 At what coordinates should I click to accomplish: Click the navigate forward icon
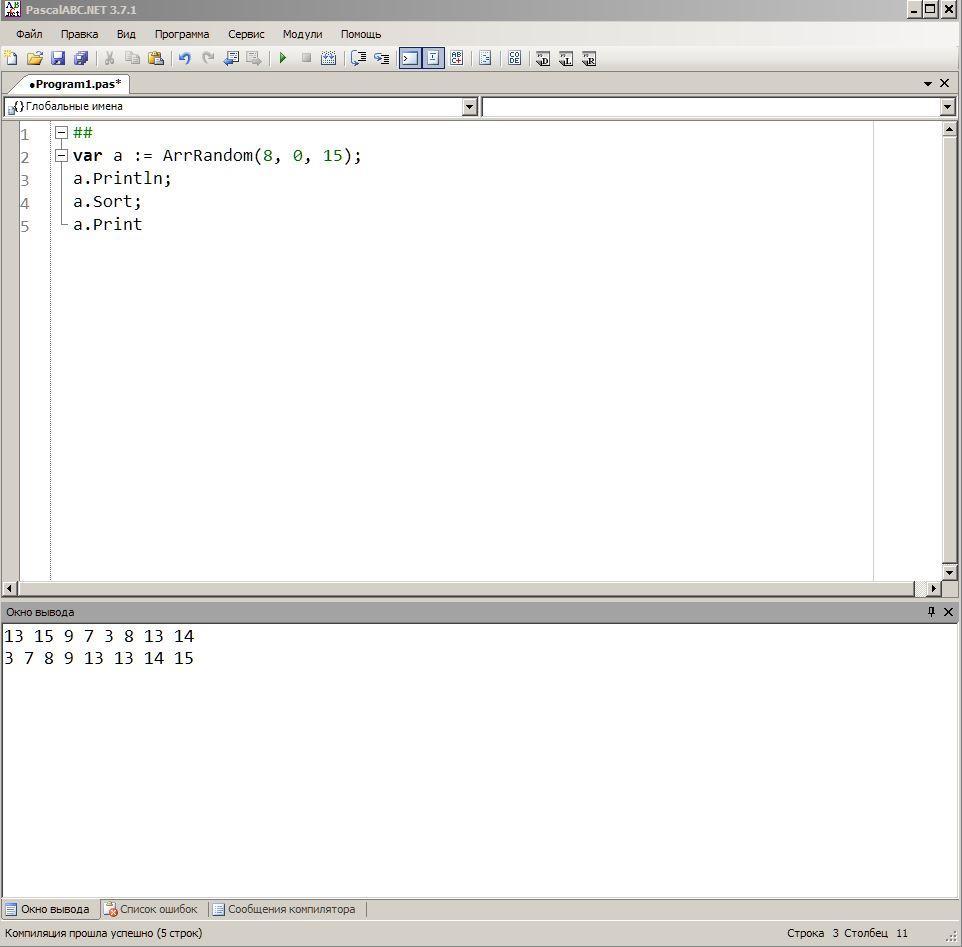[x=254, y=58]
